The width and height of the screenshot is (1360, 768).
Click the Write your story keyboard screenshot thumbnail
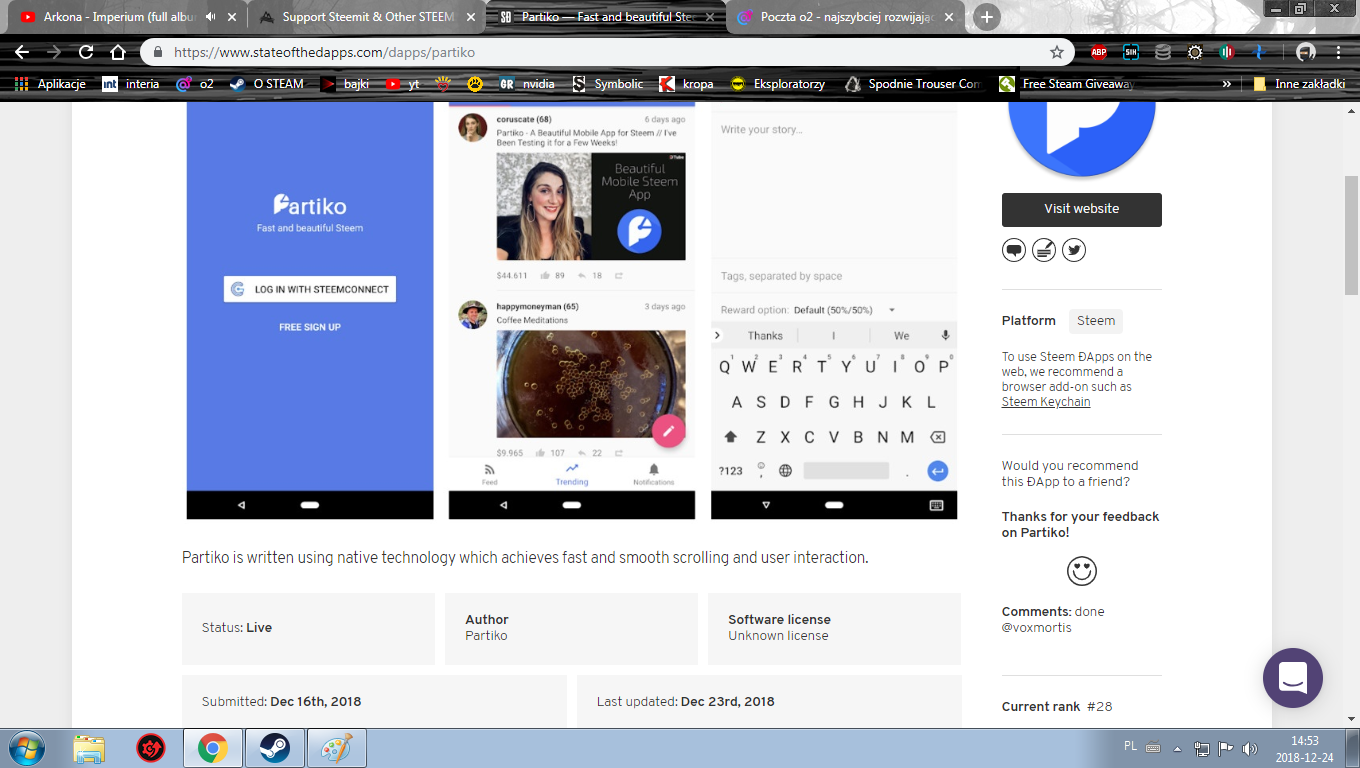click(x=834, y=311)
